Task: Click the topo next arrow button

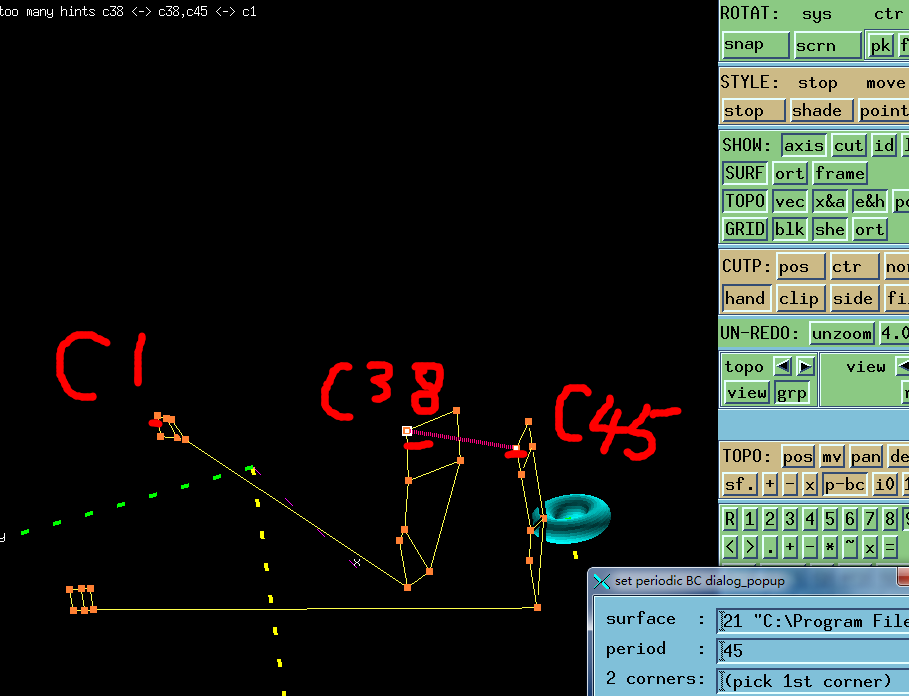Action: pos(805,366)
